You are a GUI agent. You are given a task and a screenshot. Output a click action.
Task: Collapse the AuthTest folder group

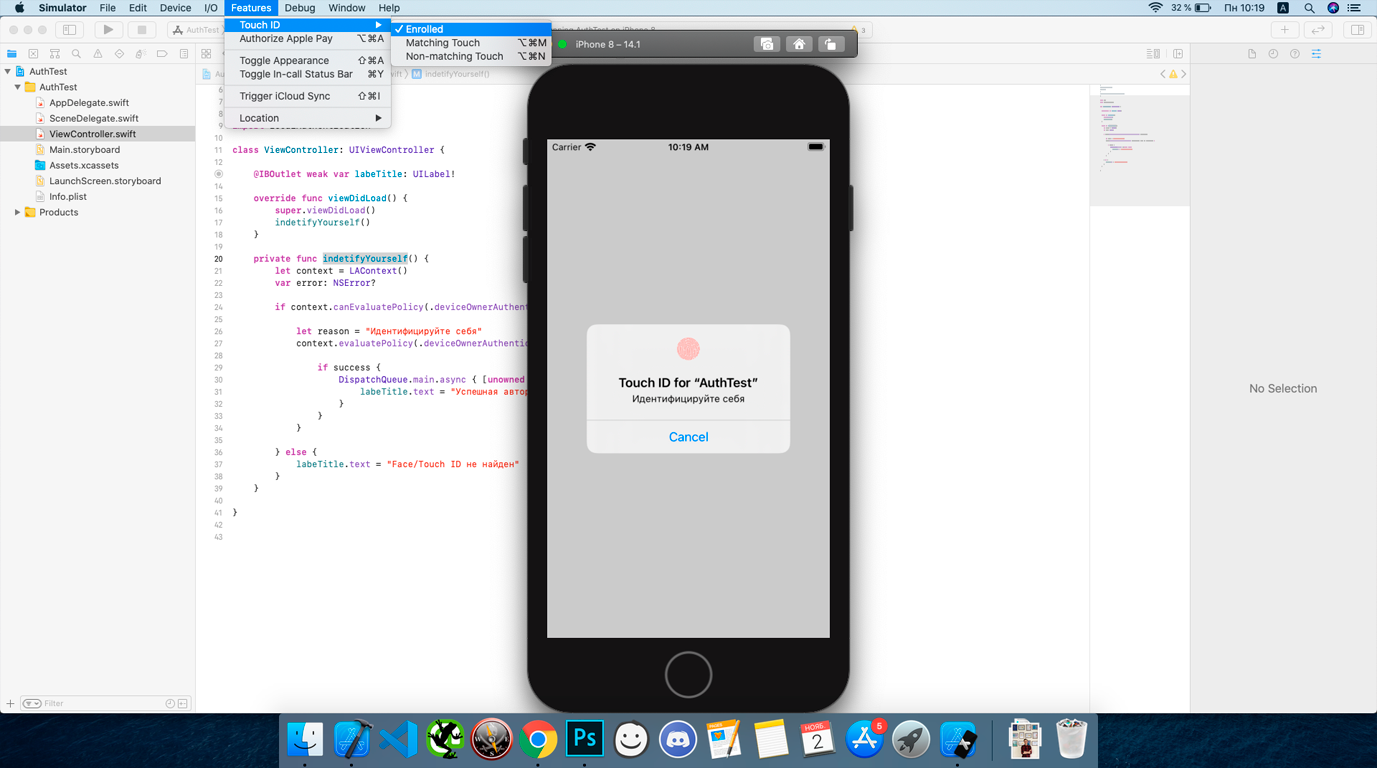click(x=18, y=87)
